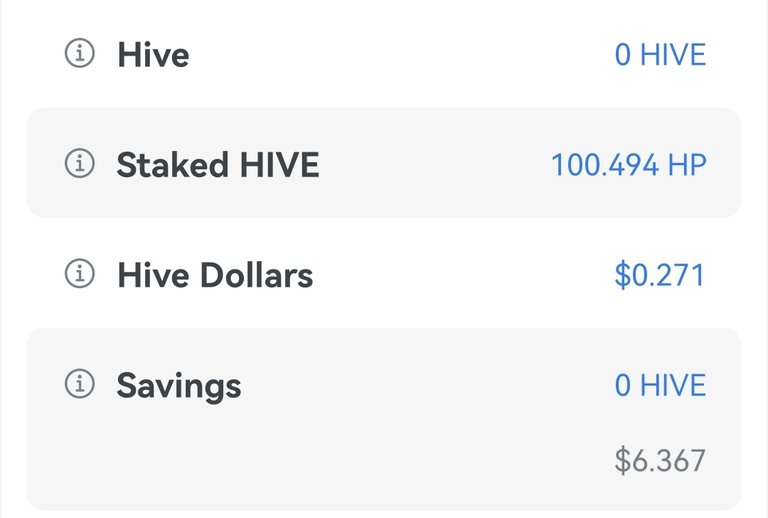
Task: Select the Staked HIVE label
Action: click(x=218, y=165)
